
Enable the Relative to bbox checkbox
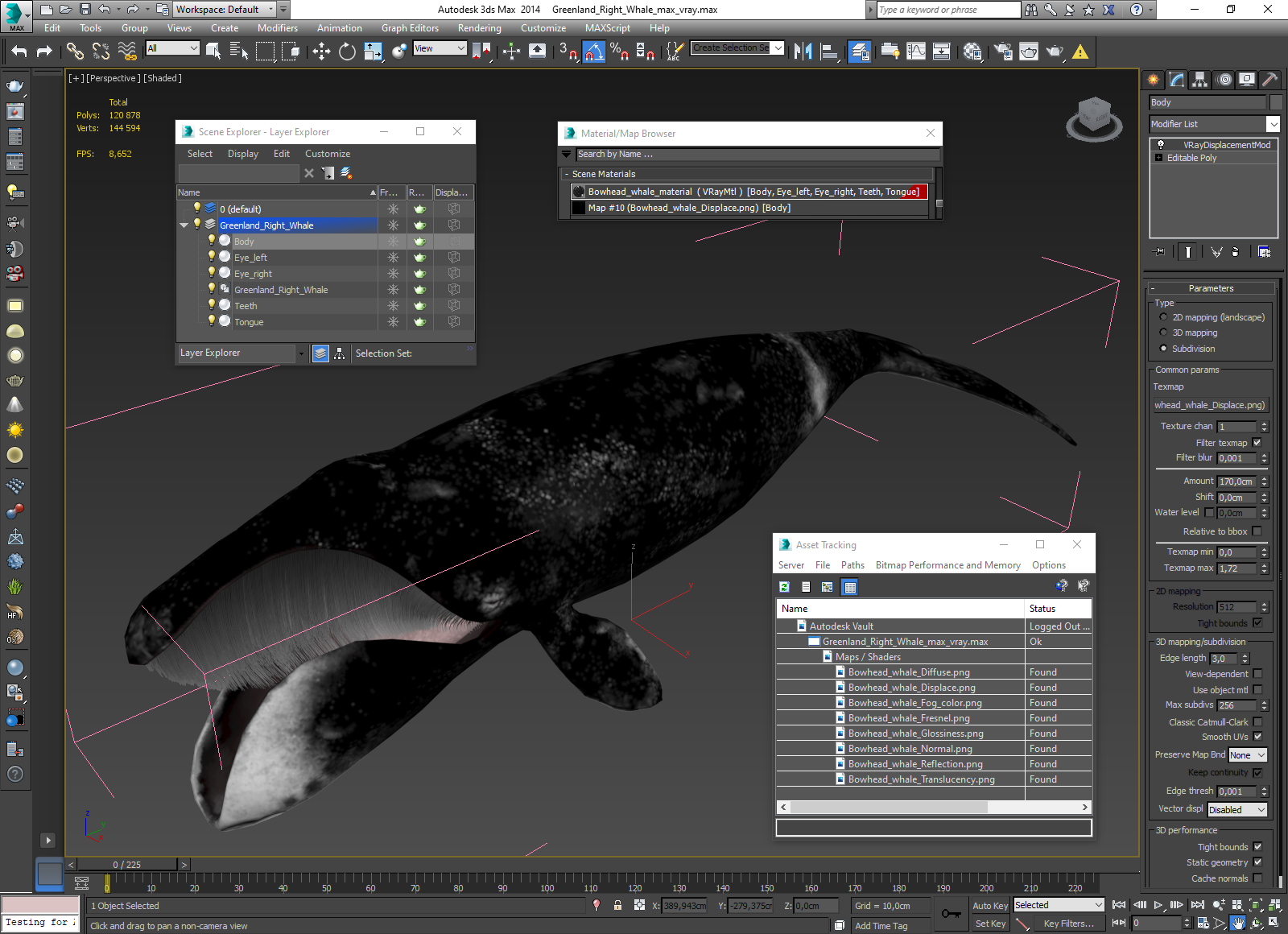coord(1257,531)
